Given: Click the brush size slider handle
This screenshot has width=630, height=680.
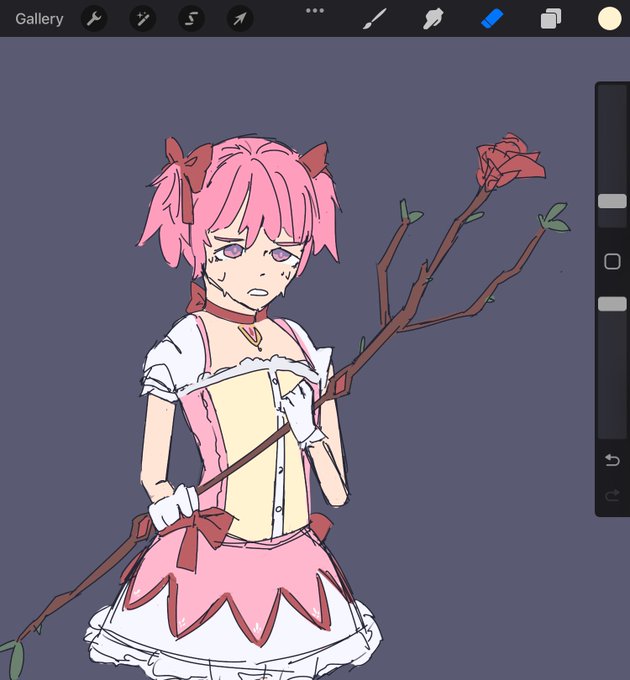Looking at the screenshot, I should [x=612, y=201].
